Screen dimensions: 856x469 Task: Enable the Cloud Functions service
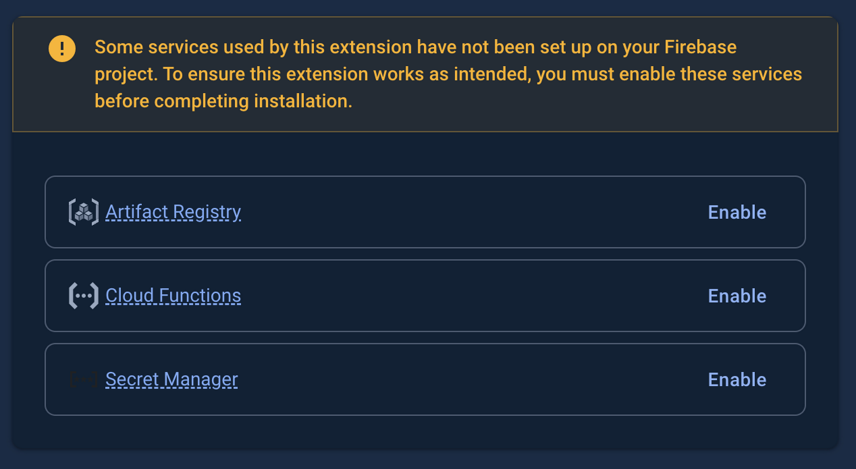click(x=736, y=296)
